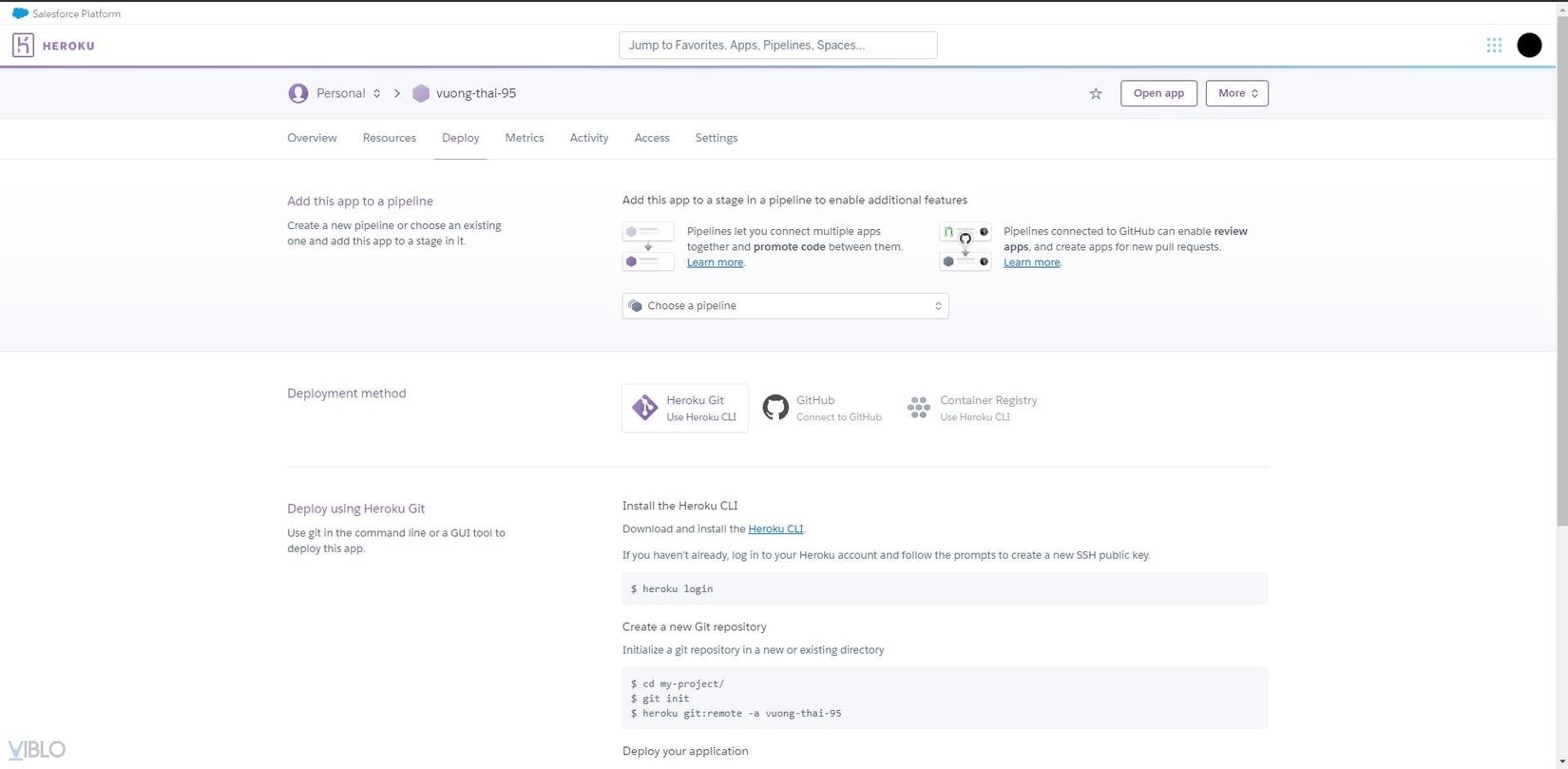The image size is (1568, 769).
Task: Select the GitHub octocat deployment icon
Action: tap(775, 408)
